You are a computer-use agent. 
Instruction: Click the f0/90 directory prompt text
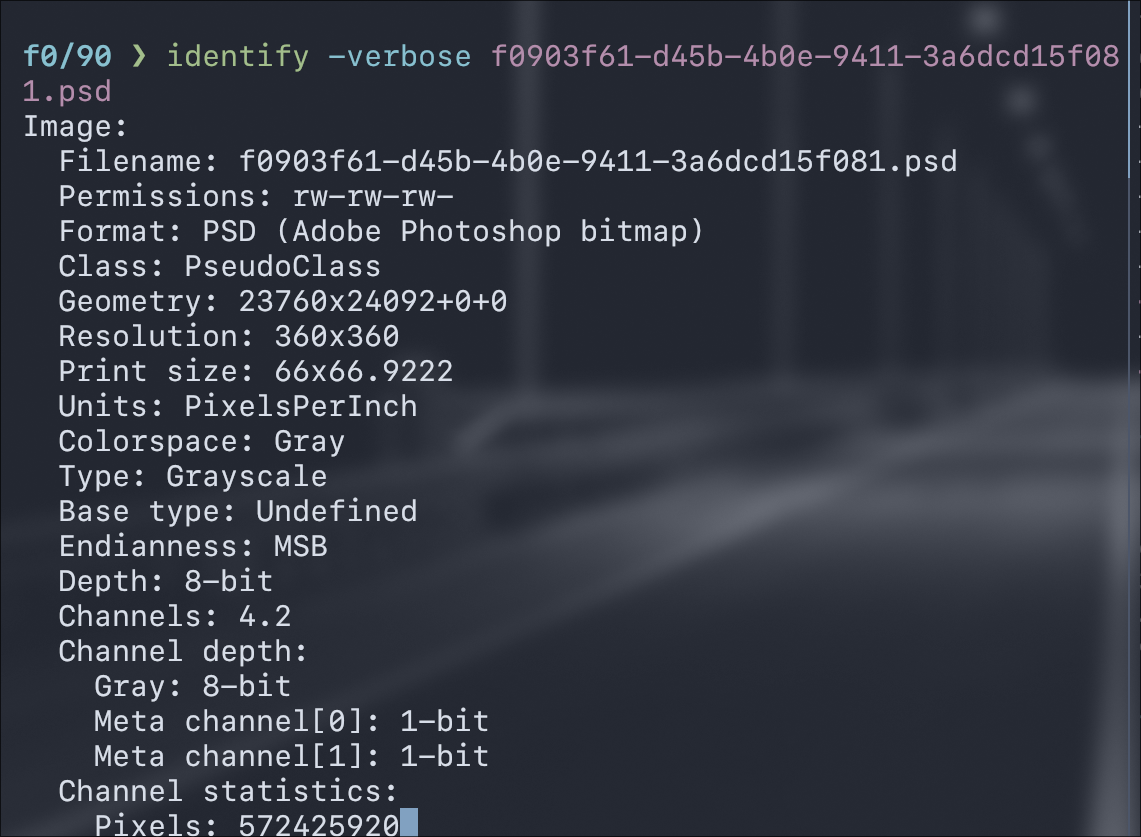coord(67,56)
